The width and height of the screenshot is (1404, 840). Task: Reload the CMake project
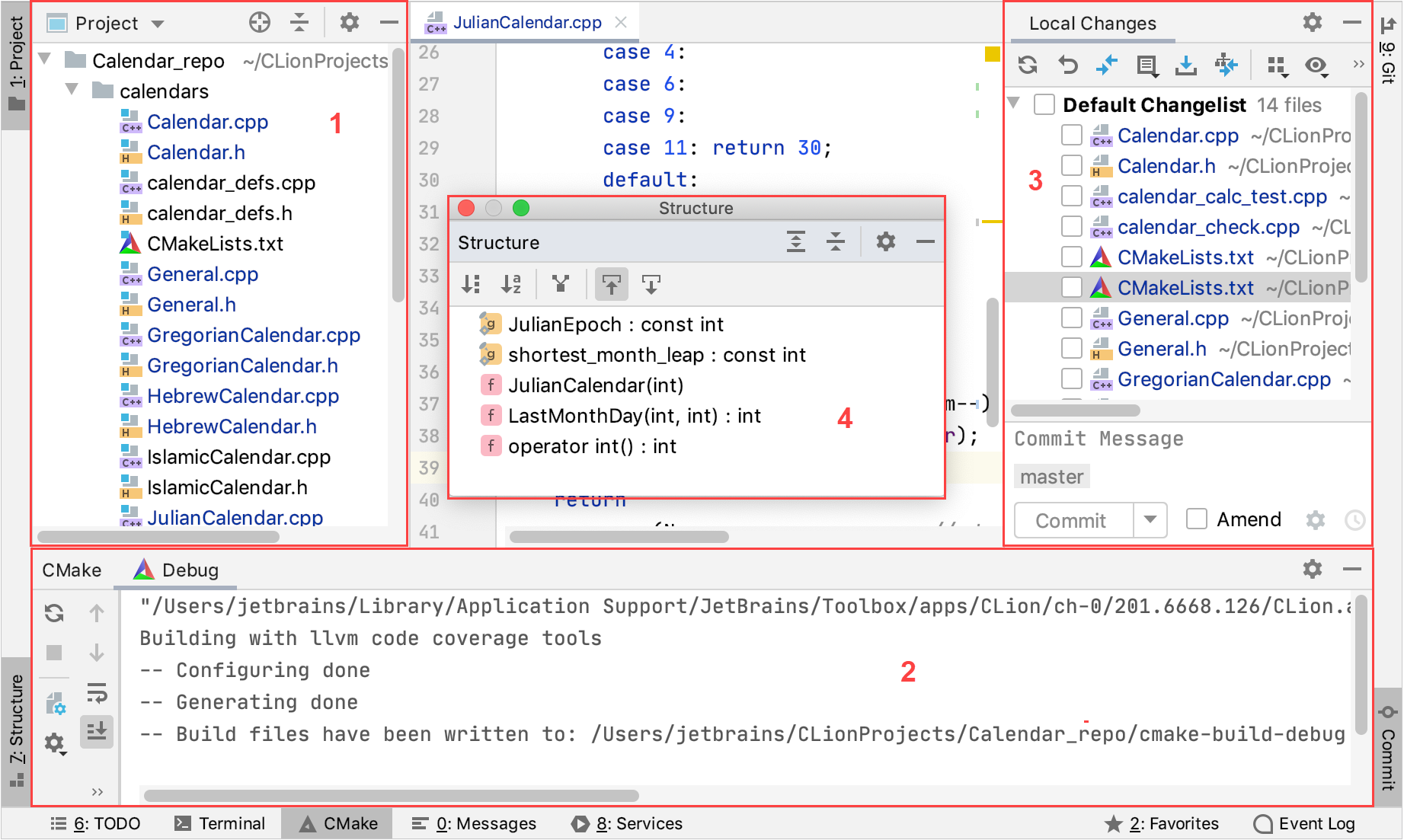click(53, 612)
